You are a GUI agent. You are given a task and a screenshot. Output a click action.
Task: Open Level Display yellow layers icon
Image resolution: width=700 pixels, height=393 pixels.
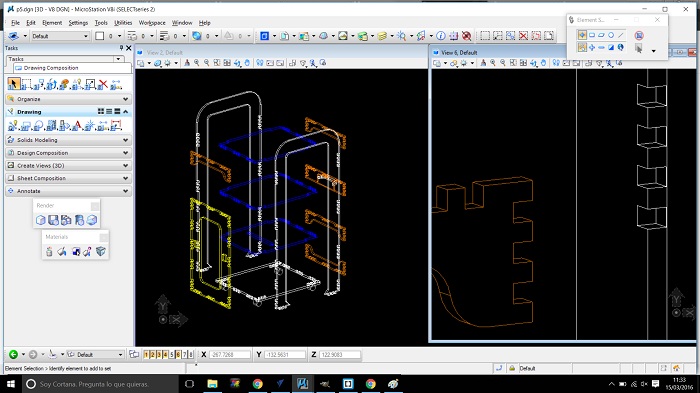pos(382,36)
